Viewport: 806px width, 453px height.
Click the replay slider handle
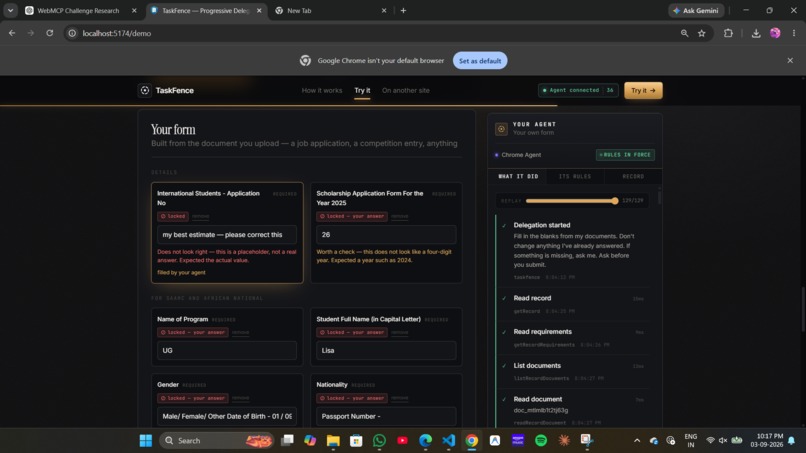pyautogui.click(x=615, y=201)
